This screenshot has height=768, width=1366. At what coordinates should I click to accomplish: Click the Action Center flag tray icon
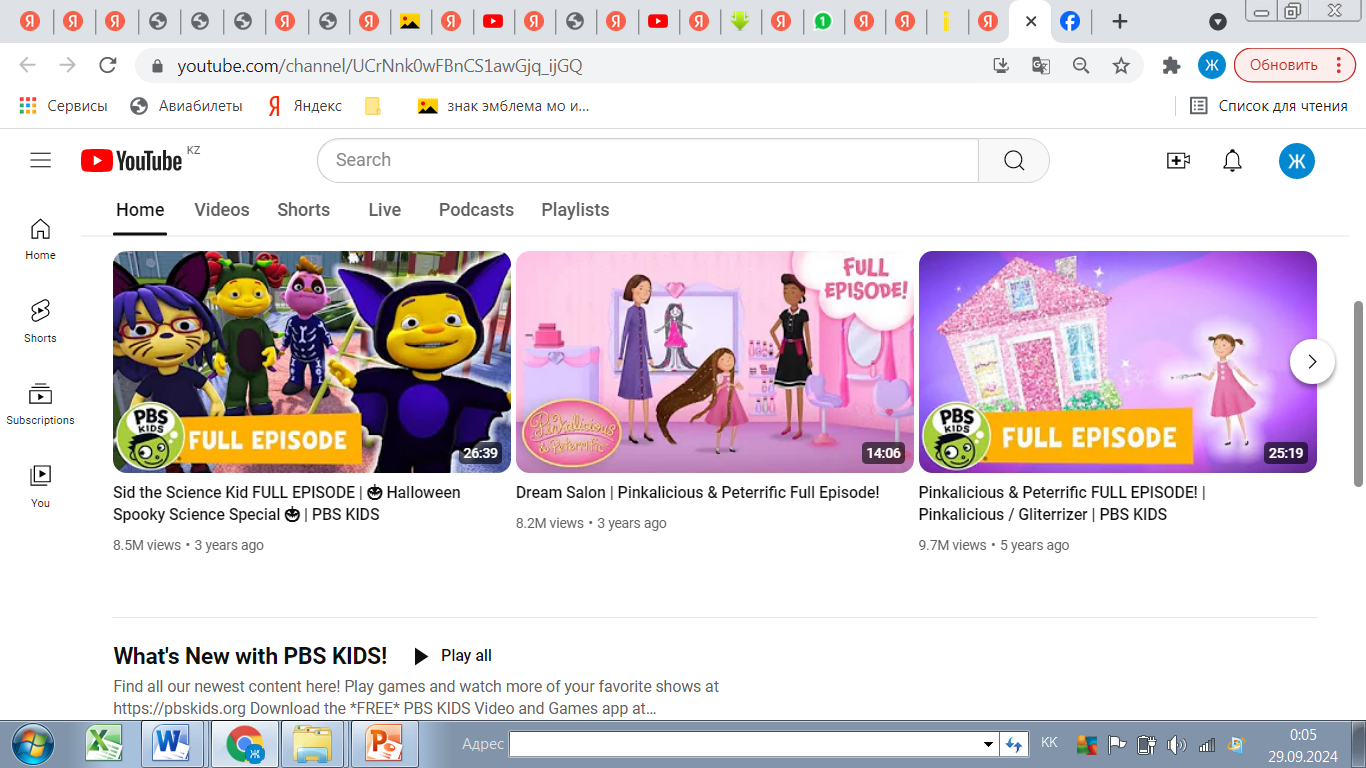coord(1117,744)
